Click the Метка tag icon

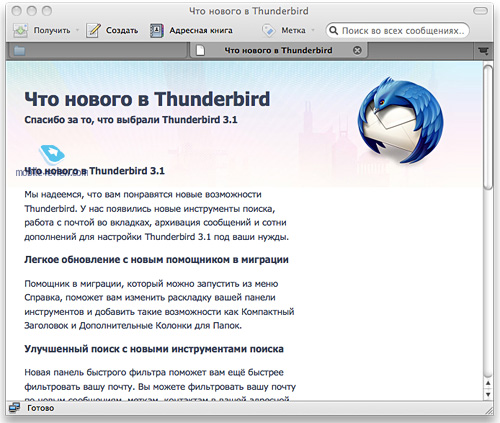pyautogui.click(x=269, y=30)
